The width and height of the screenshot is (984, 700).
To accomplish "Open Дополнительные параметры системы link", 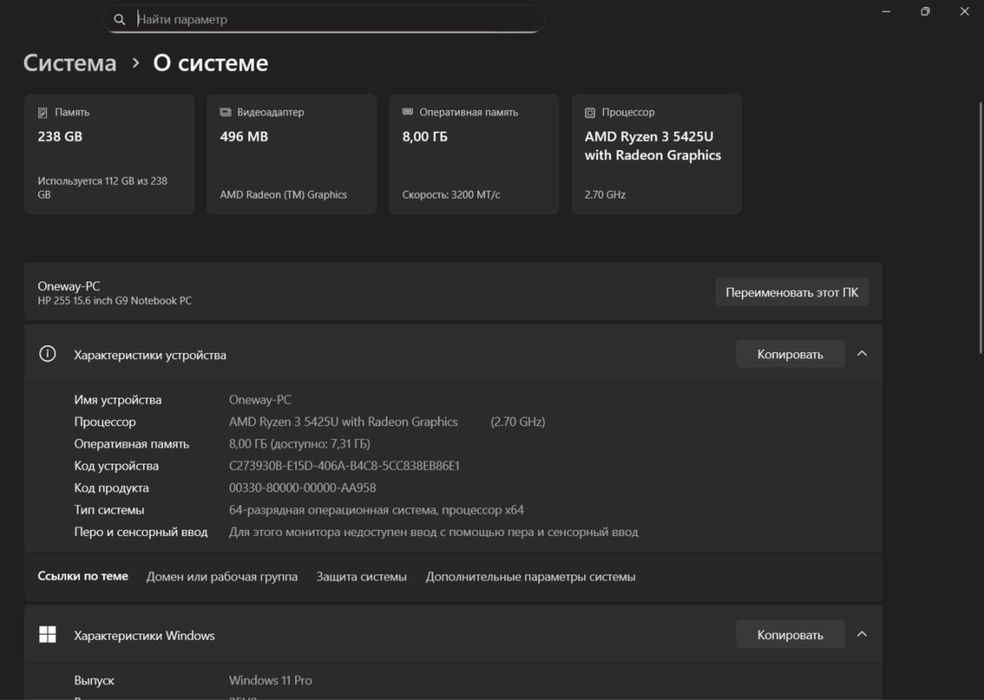I will coord(530,576).
